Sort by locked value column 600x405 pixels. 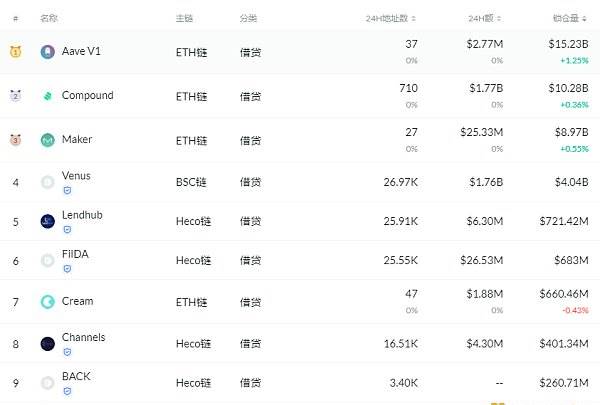point(569,18)
